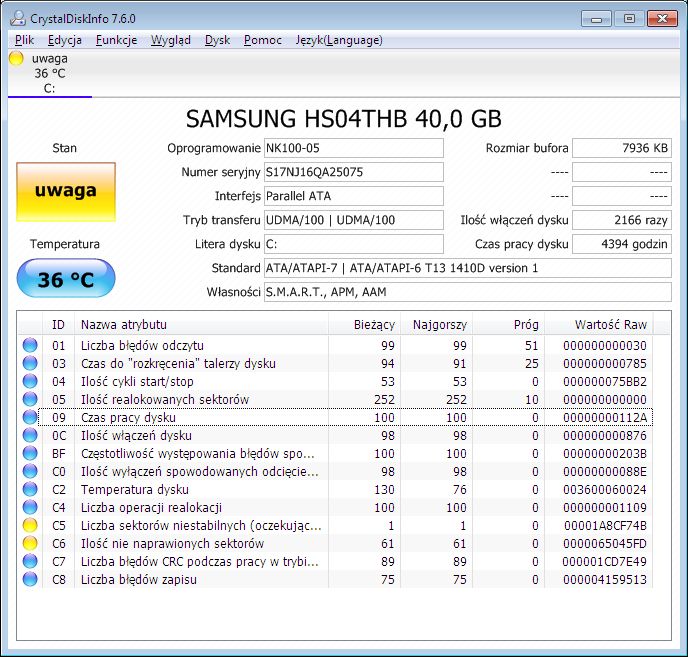This screenshot has width=688, height=657.
Task: Click the Próg column header
Action: (x=509, y=324)
